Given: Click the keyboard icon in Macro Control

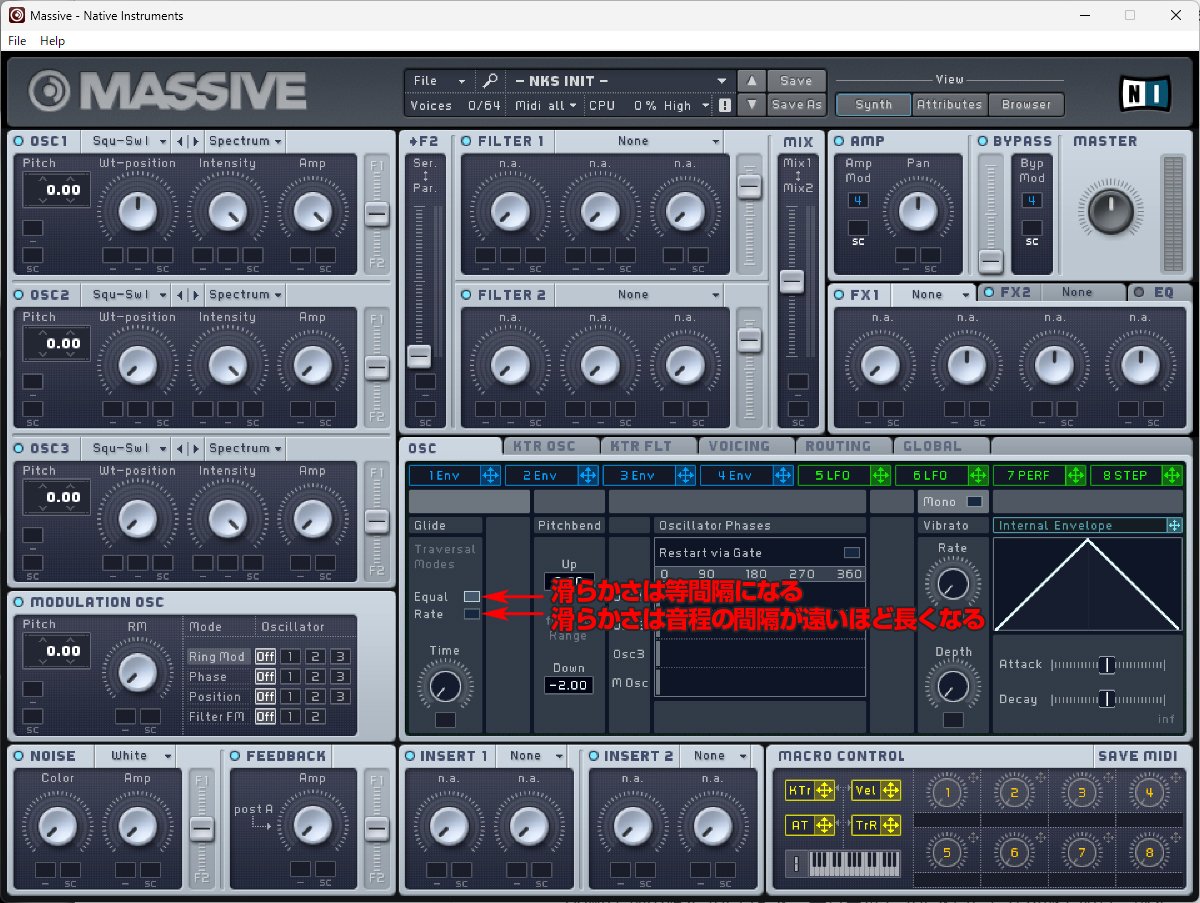Looking at the screenshot, I should coord(843,862).
